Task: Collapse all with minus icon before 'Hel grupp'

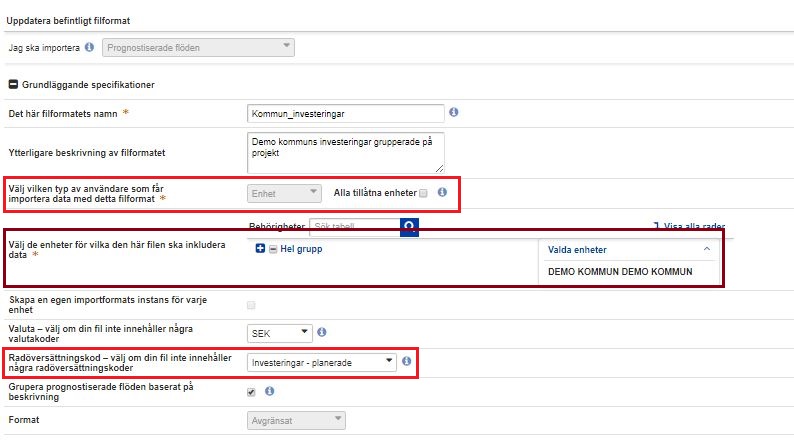Action: coord(273,249)
